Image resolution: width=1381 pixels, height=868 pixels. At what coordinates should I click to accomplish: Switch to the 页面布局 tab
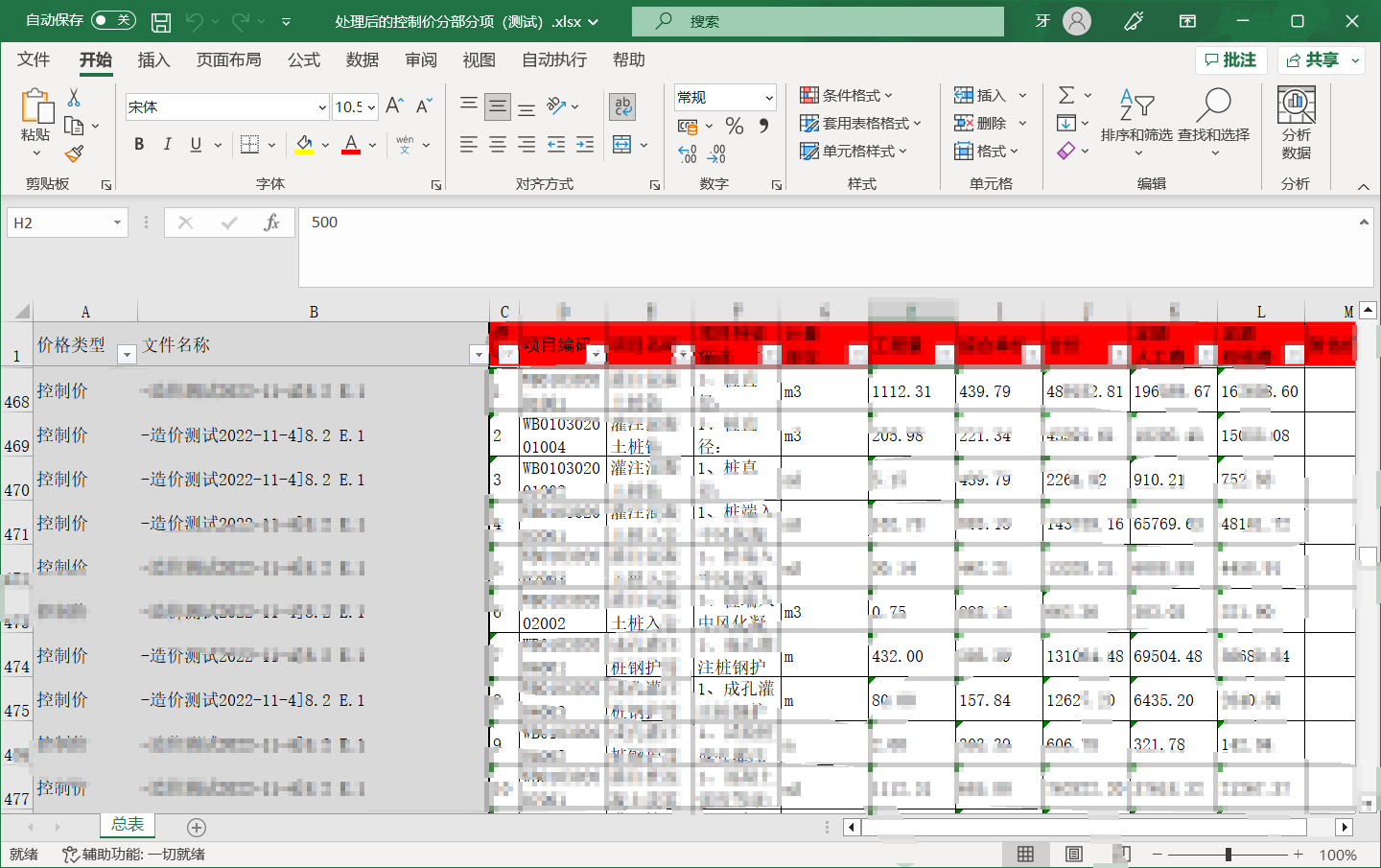[228, 59]
